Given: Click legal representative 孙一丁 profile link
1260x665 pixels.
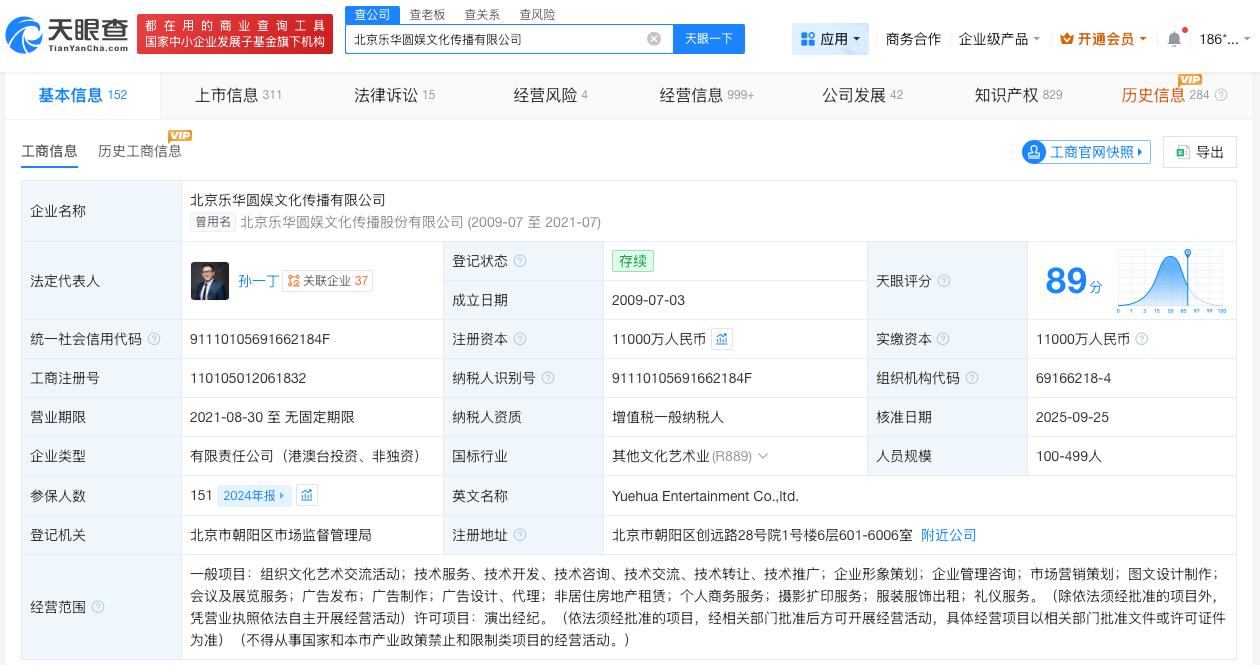Looking at the screenshot, I should (x=258, y=281).
